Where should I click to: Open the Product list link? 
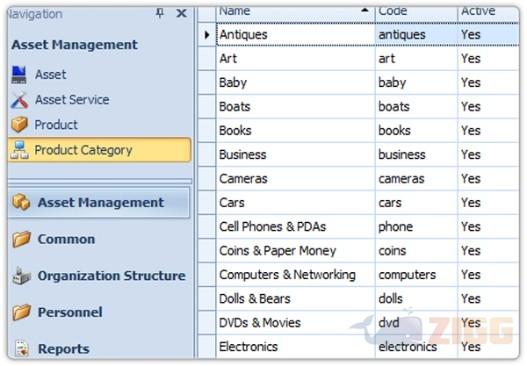pos(56,125)
